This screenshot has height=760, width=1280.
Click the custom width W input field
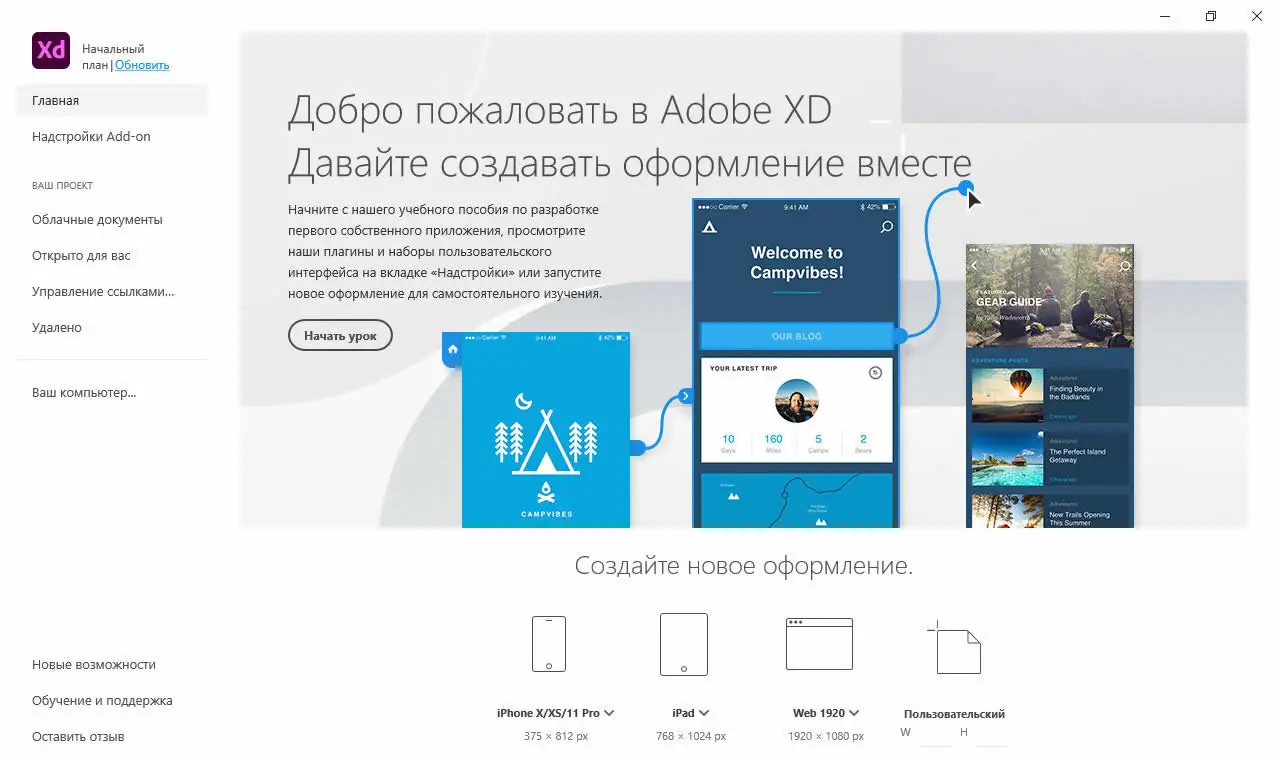coord(934,733)
